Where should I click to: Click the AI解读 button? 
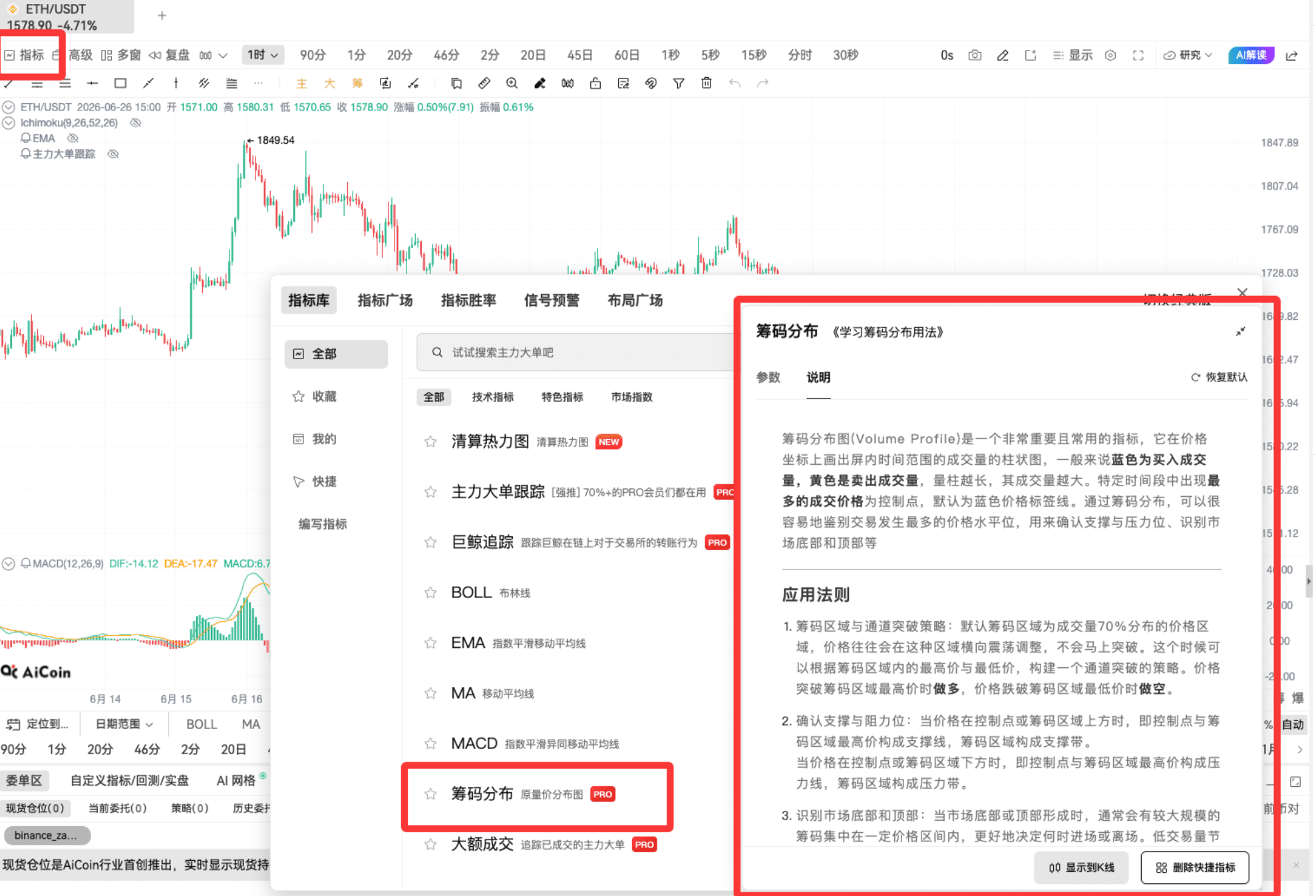(1251, 55)
